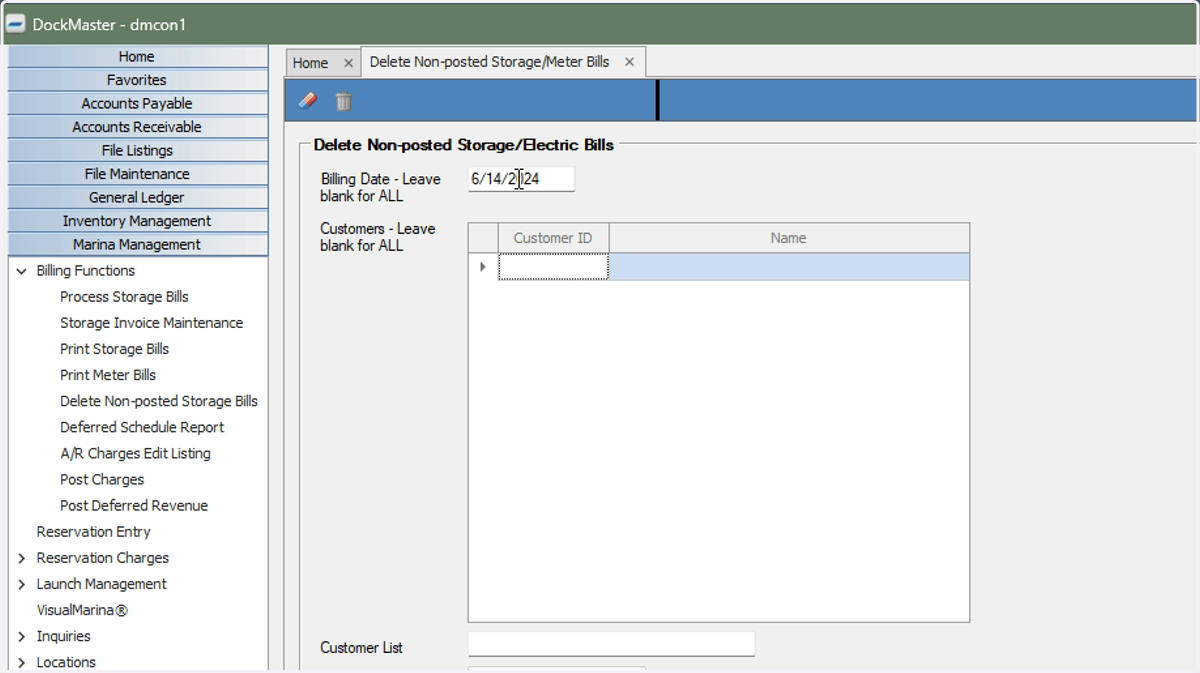Open the File Maintenance section

click(x=137, y=174)
